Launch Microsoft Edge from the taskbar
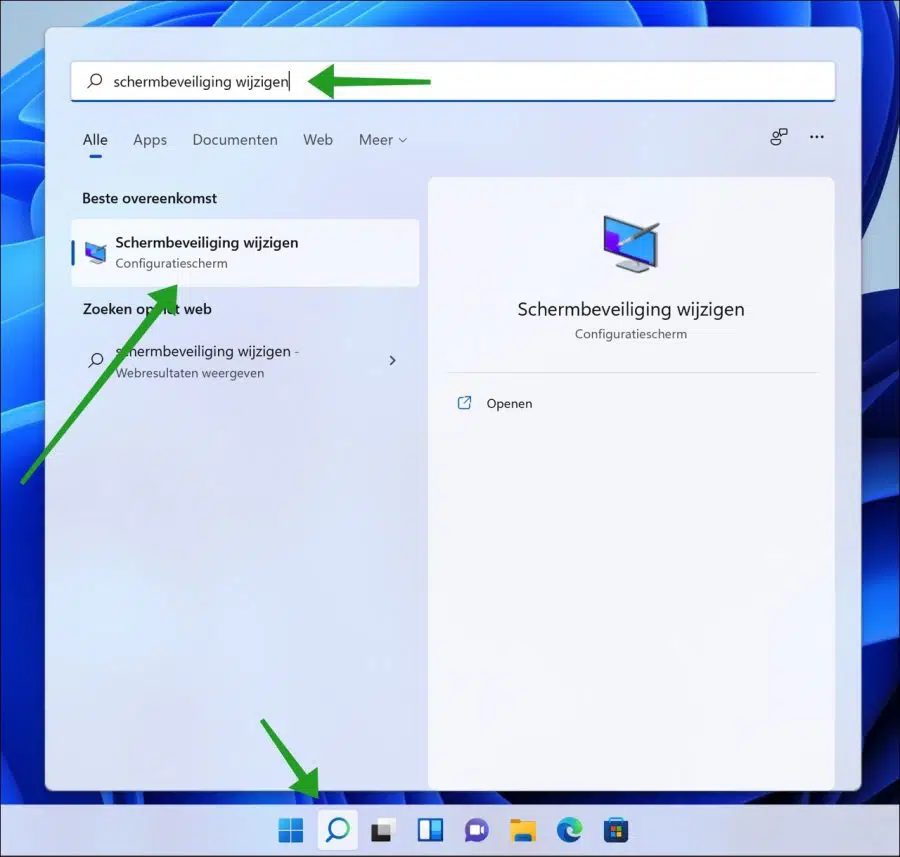 point(569,830)
